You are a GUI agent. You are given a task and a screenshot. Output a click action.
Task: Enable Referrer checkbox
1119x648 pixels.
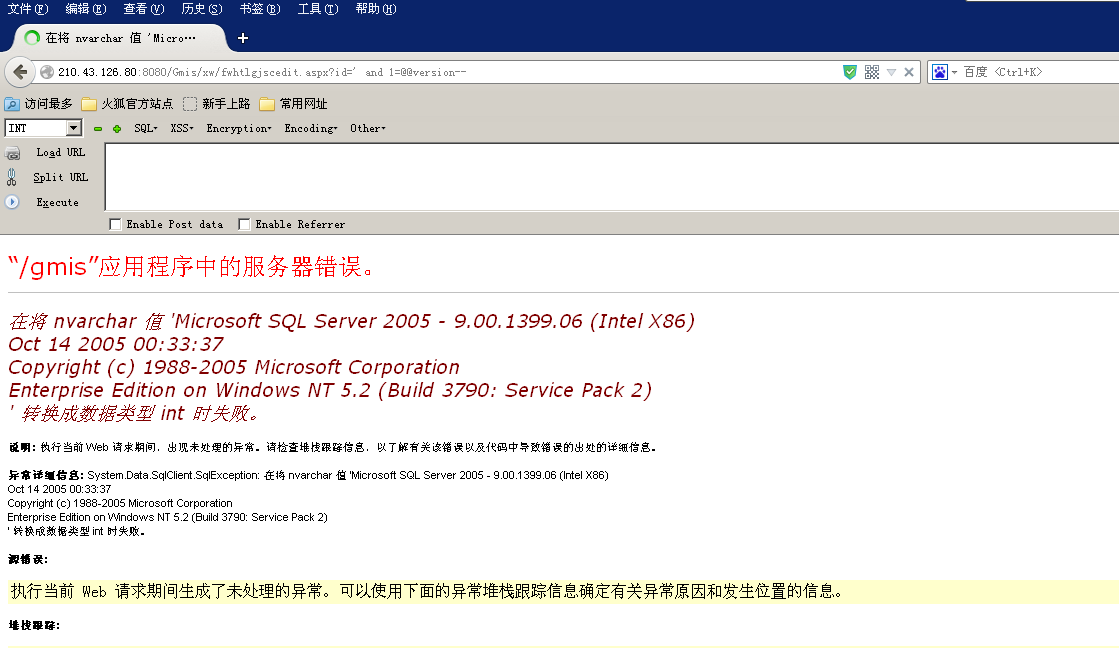click(244, 225)
